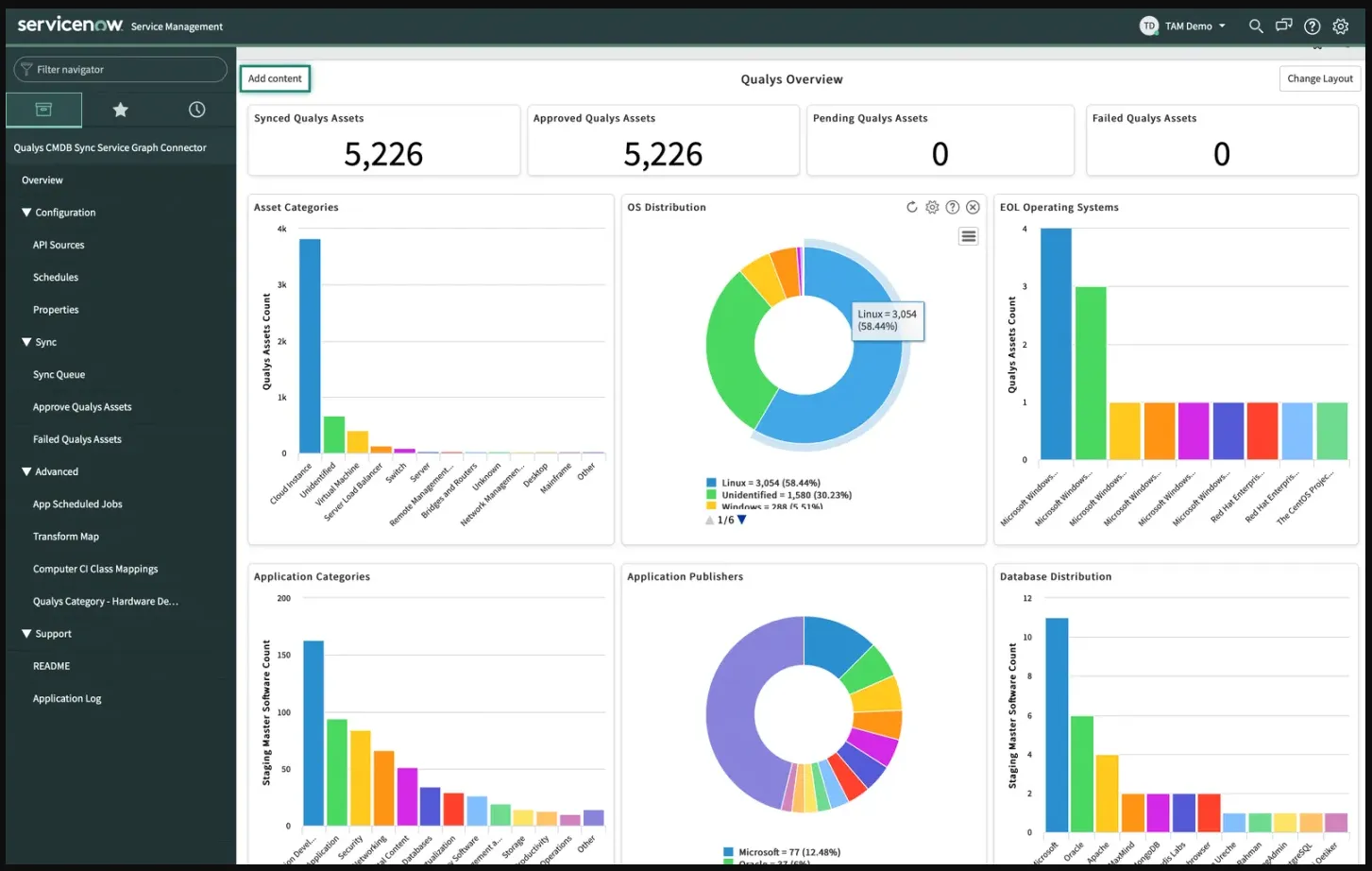
Task: Collapse the Support section
Action: click(26, 633)
